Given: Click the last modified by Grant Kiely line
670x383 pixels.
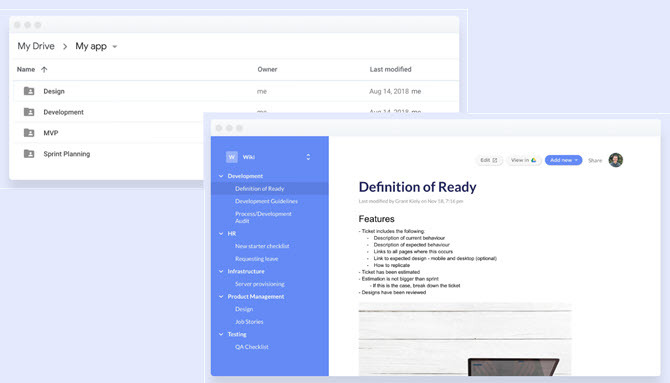Looking at the screenshot, I should click(x=411, y=201).
